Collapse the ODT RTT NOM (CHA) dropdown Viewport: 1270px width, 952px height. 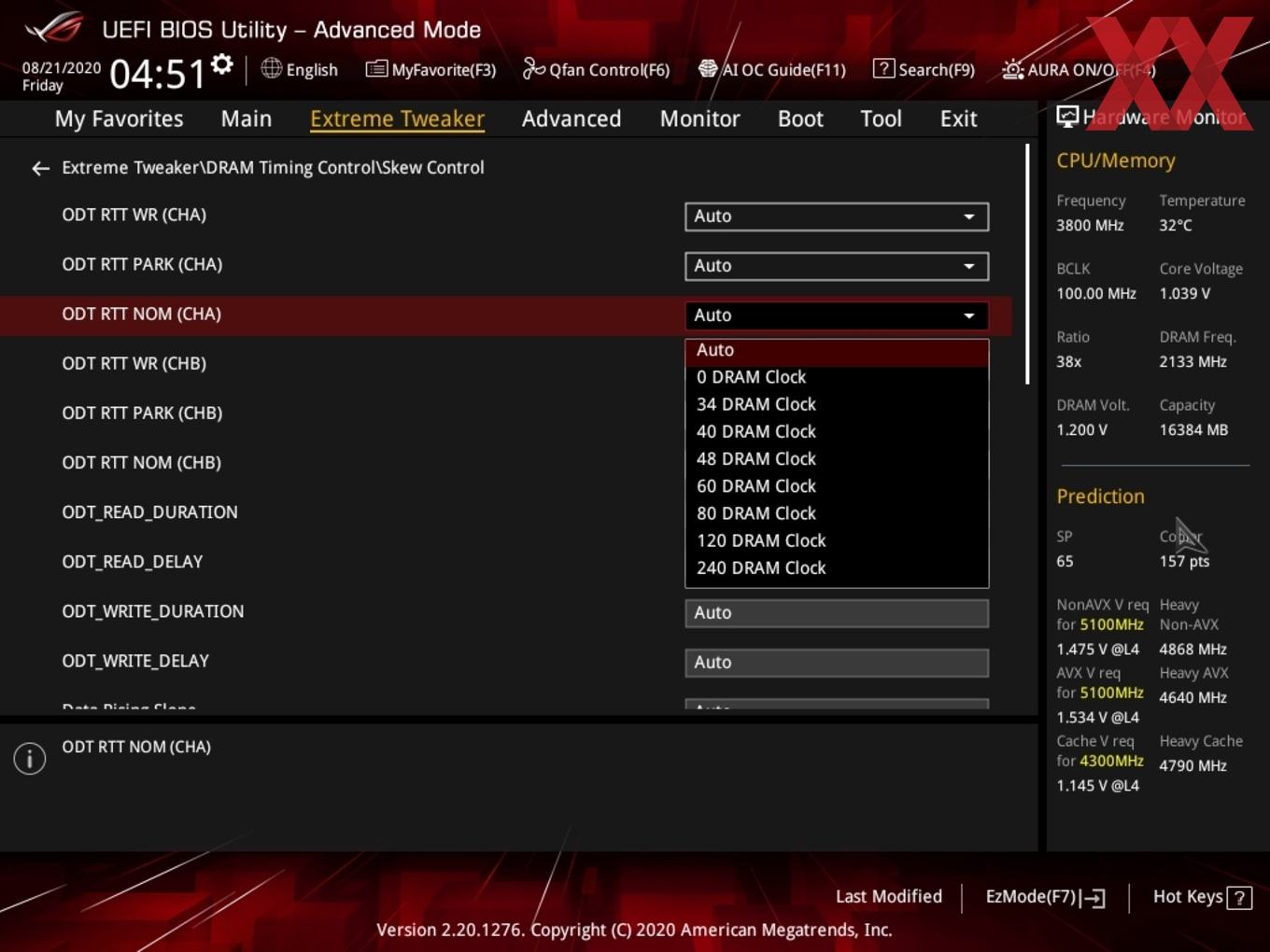837,315
